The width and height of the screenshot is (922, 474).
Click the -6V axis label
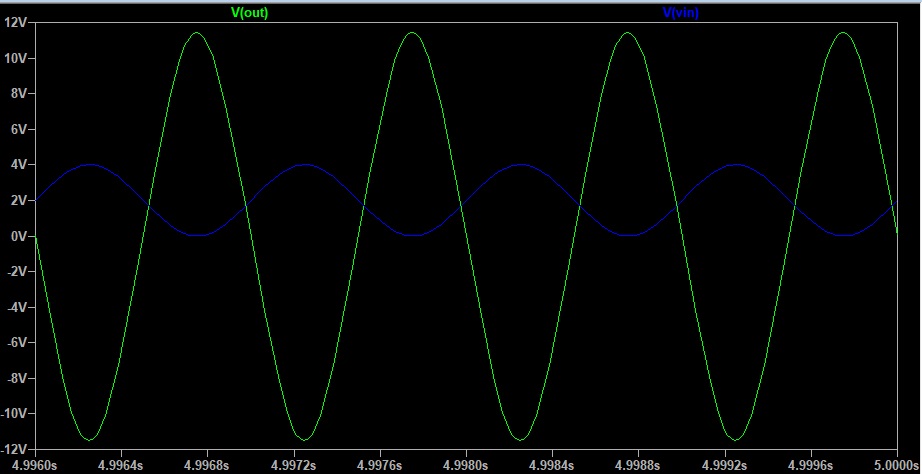(17, 342)
